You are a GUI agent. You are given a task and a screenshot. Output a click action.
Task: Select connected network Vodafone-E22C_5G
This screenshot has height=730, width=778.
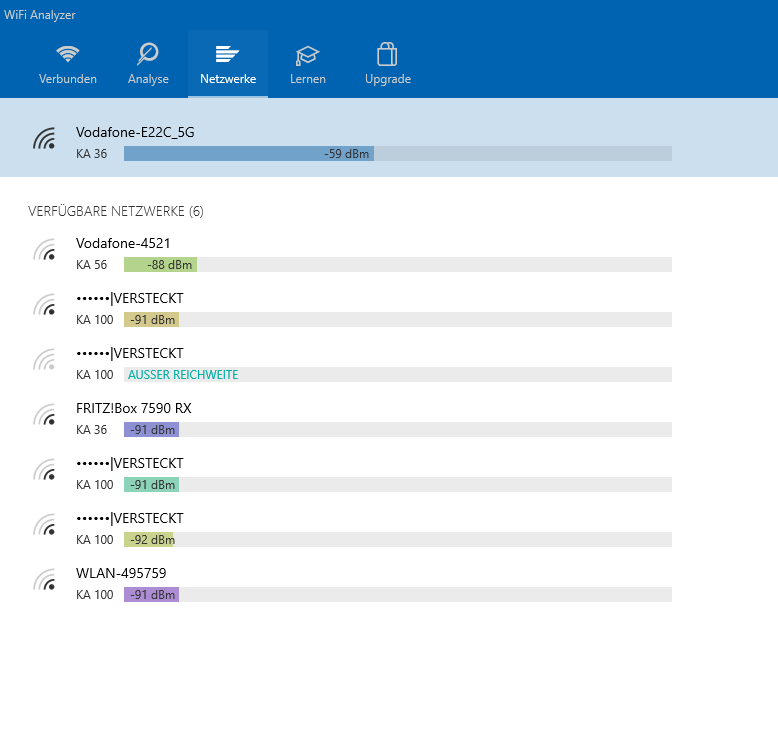tap(389, 137)
